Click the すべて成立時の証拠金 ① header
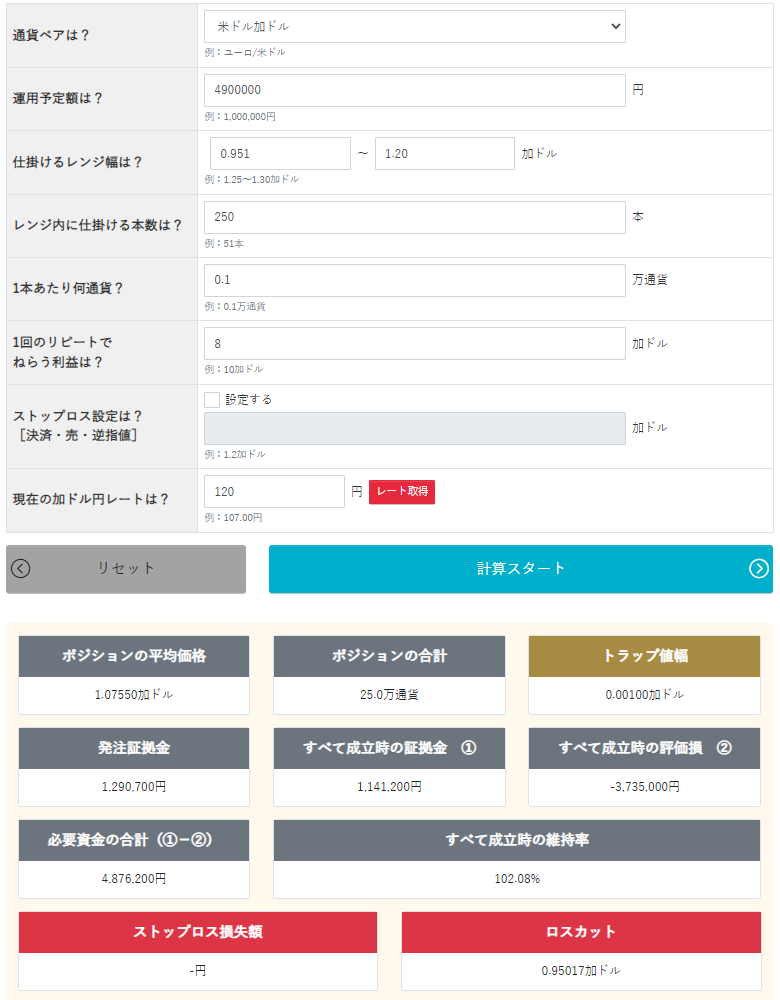Screen dimensions: 780x1000 (389, 748)
